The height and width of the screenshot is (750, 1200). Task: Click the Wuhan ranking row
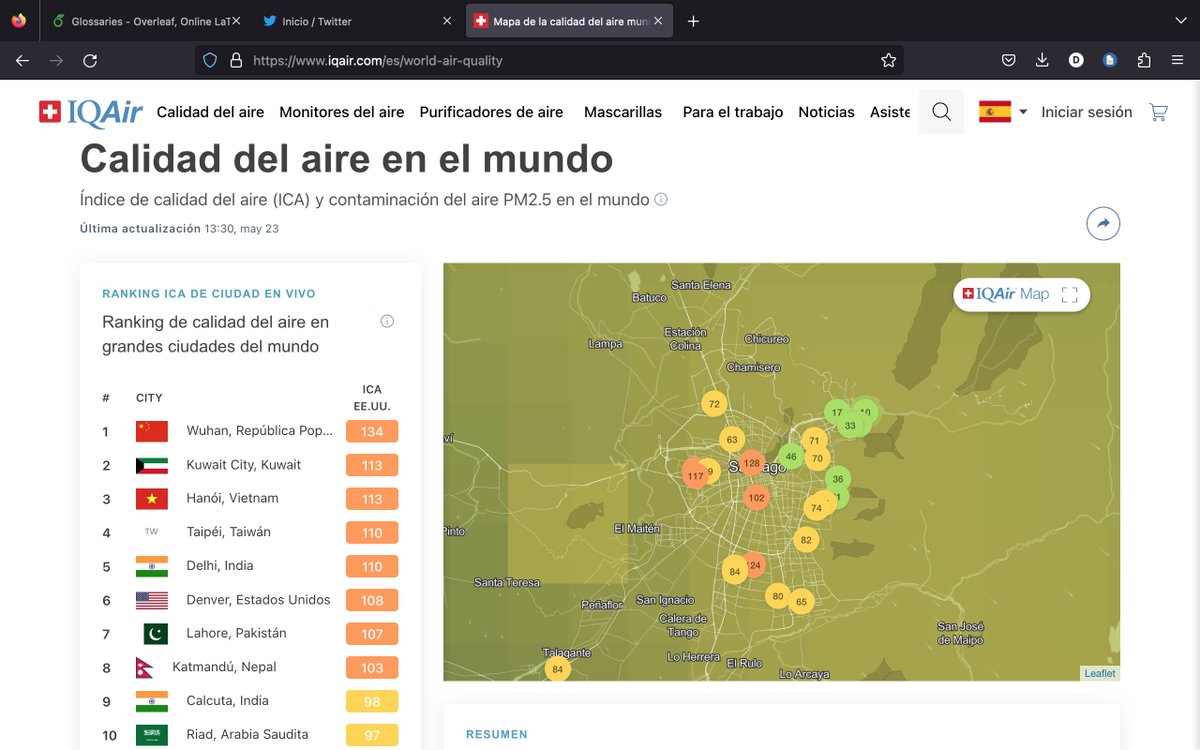[250, 431]
